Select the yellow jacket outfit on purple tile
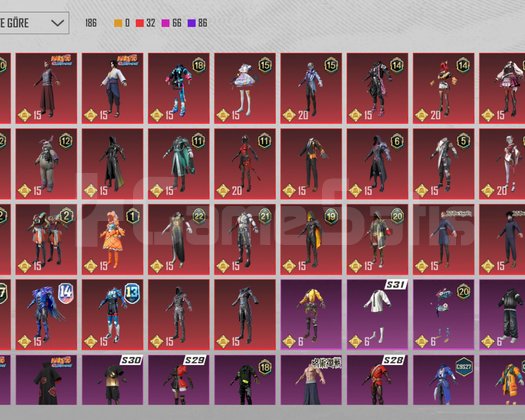Image resolution: width=525 pixels, height=420 pixels. pyautogui.click(x=311, y=315)
